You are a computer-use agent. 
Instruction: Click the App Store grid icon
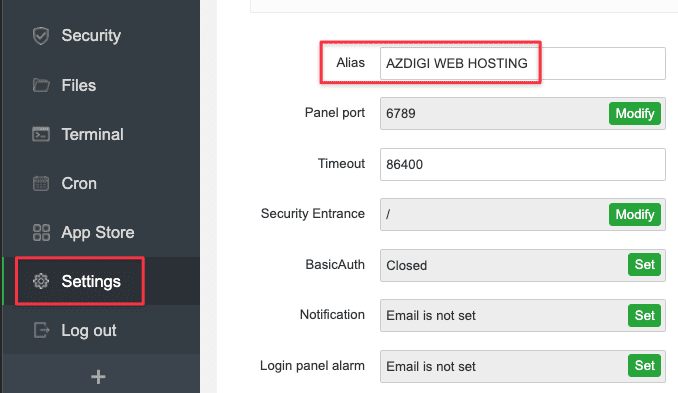tap(41, 233)
